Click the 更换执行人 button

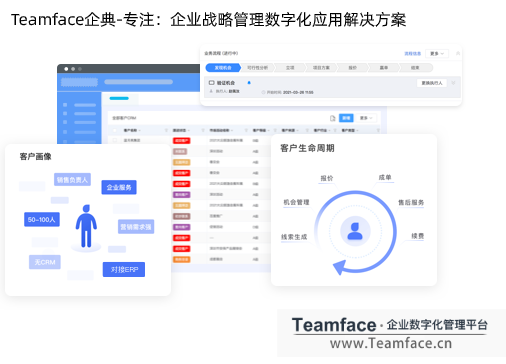[432, 83]
